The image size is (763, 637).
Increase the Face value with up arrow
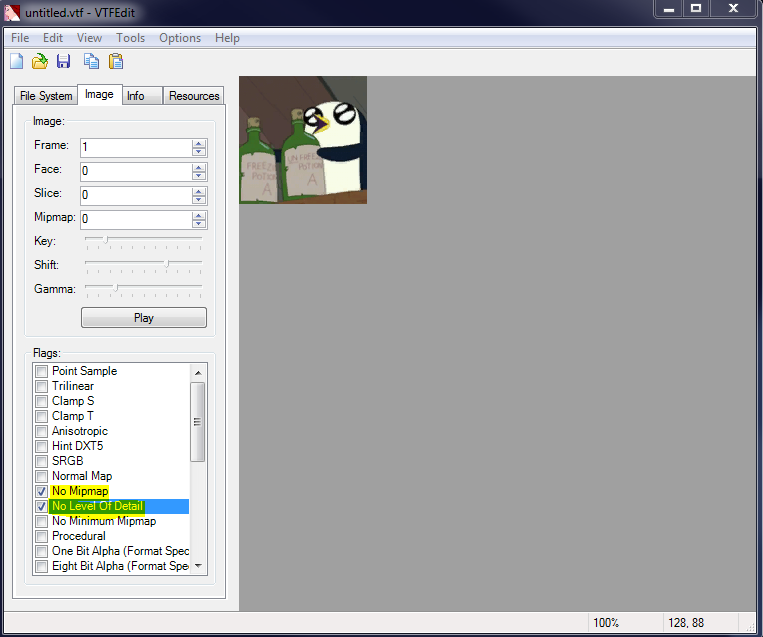pyautogui.click(x=199, y=167)
